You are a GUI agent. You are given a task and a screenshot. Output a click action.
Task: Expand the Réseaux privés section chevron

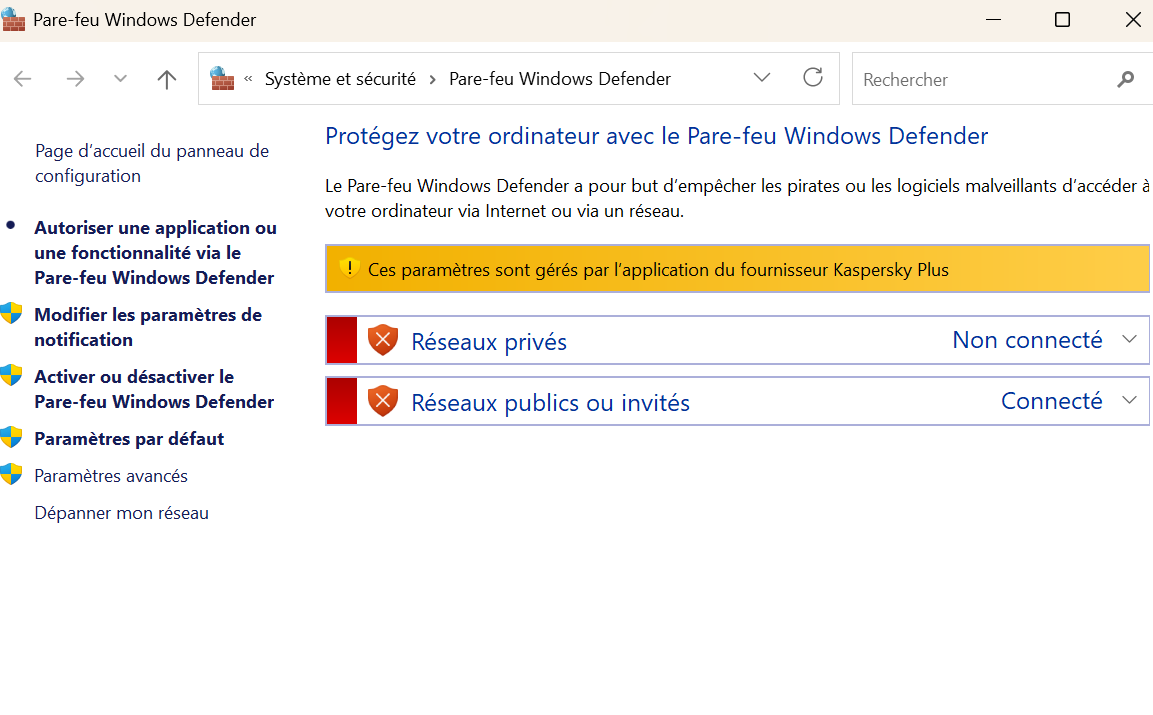tap(1130, 339)
